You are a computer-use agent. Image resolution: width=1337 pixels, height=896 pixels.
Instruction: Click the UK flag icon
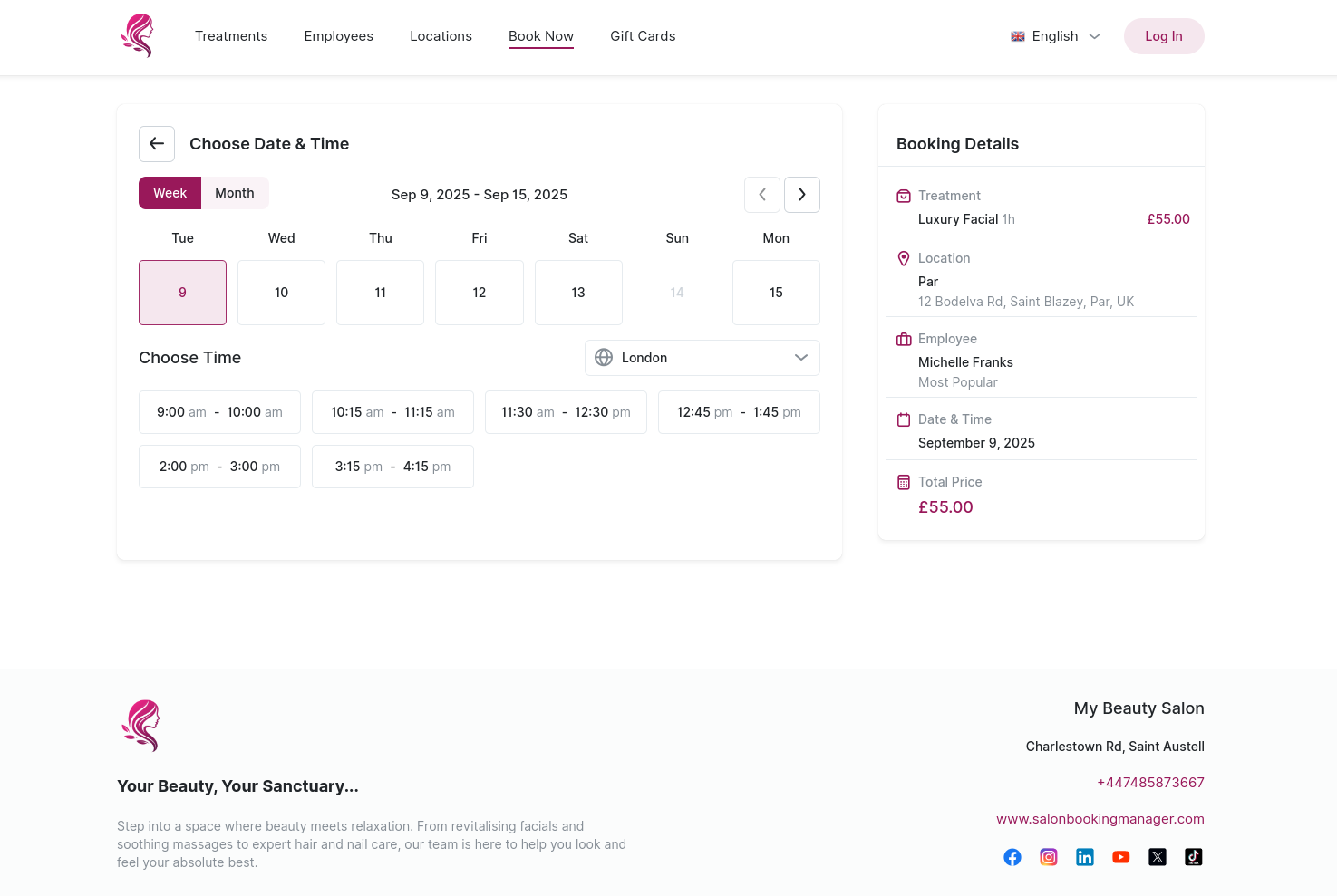(x=1018, y=36)
